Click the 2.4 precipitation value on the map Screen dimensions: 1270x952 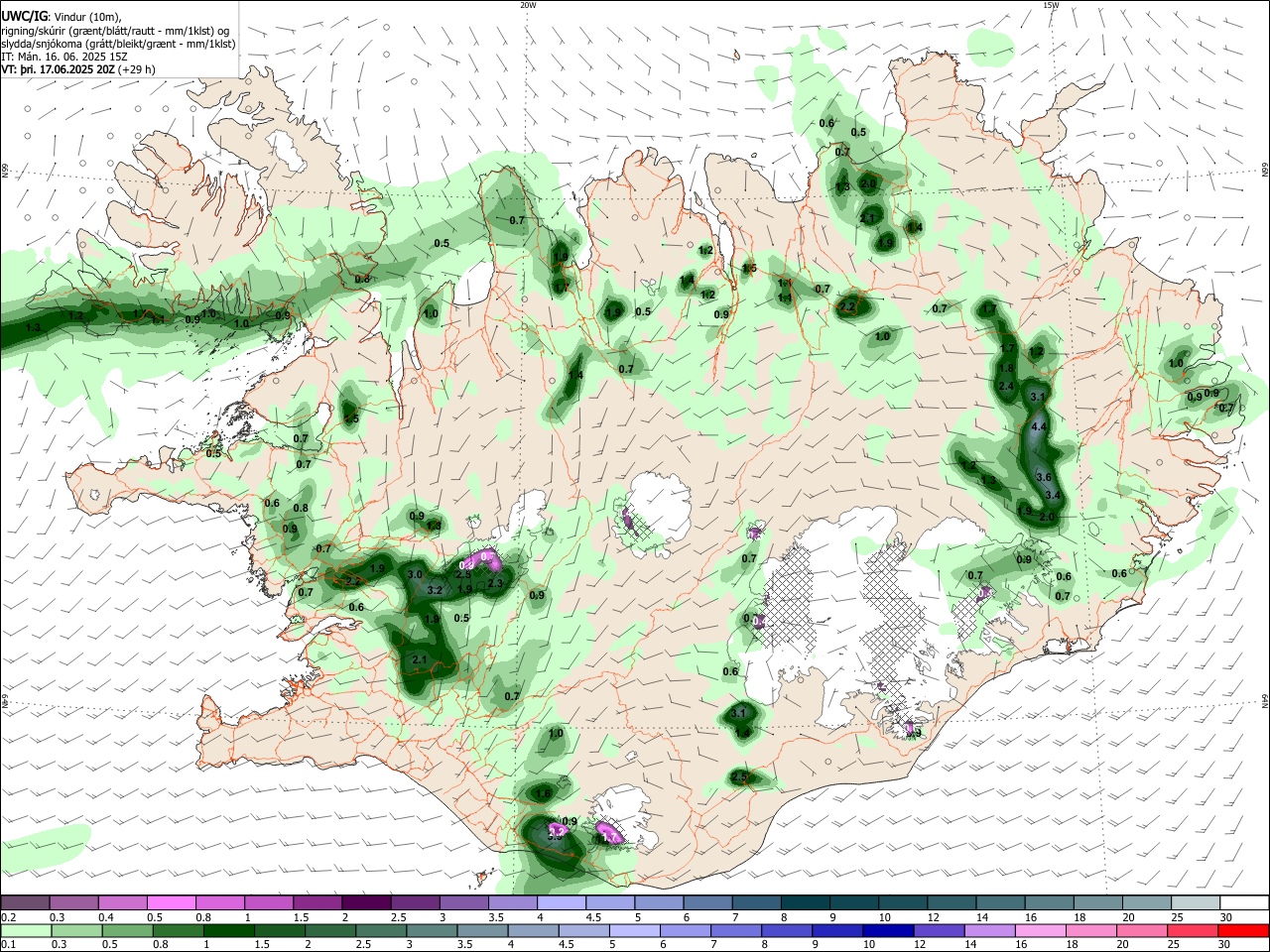click(x=1006, y=386)
